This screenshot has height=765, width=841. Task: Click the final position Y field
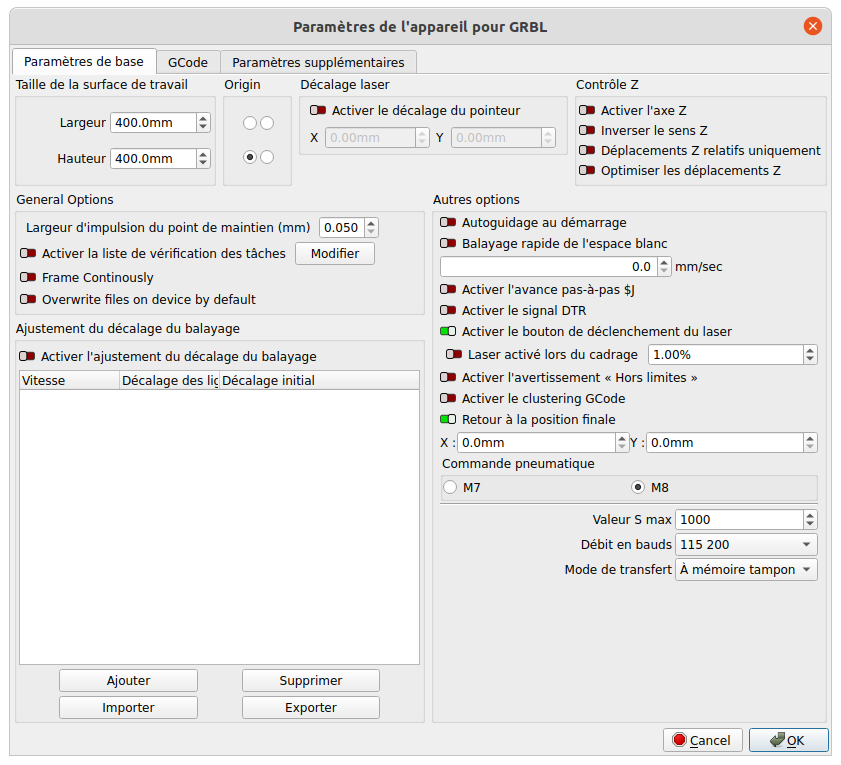(725, 443)
